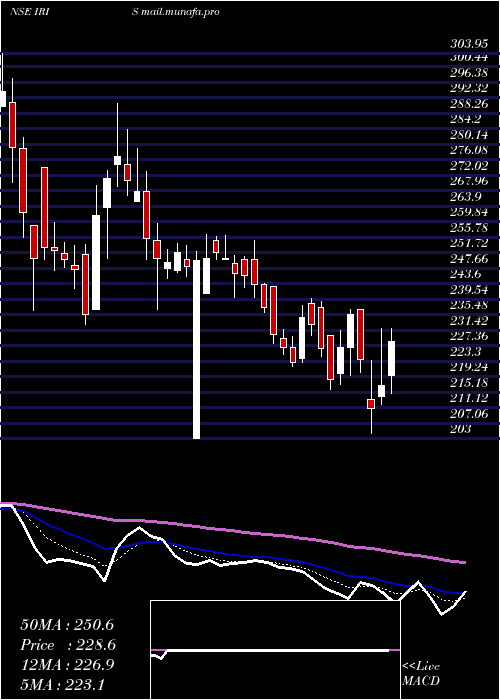Click the mail.munafa.pro header text

click(180, 12)
